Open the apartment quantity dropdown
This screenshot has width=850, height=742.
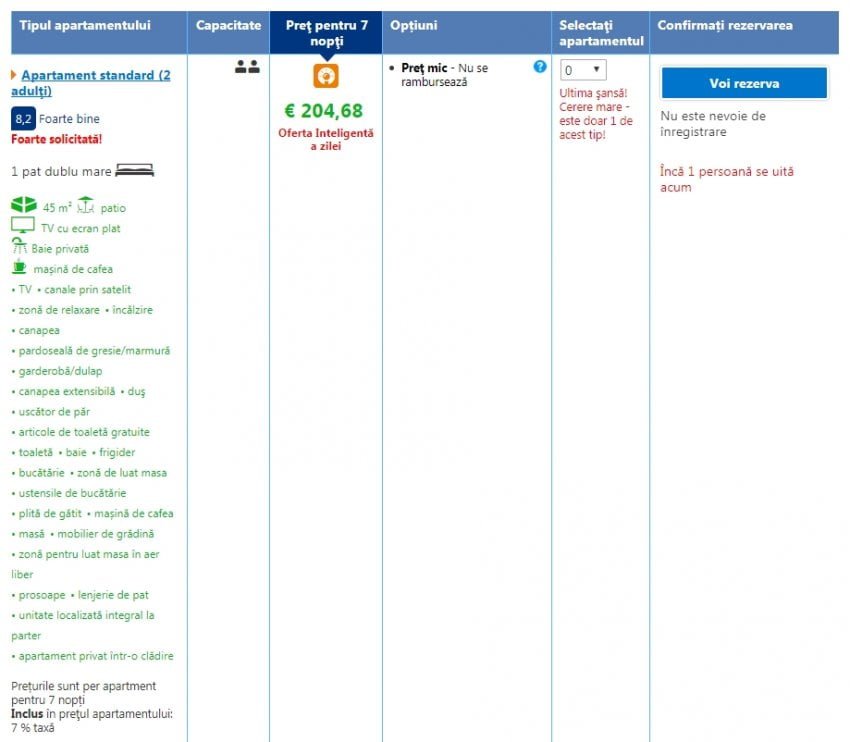point(583,70)
